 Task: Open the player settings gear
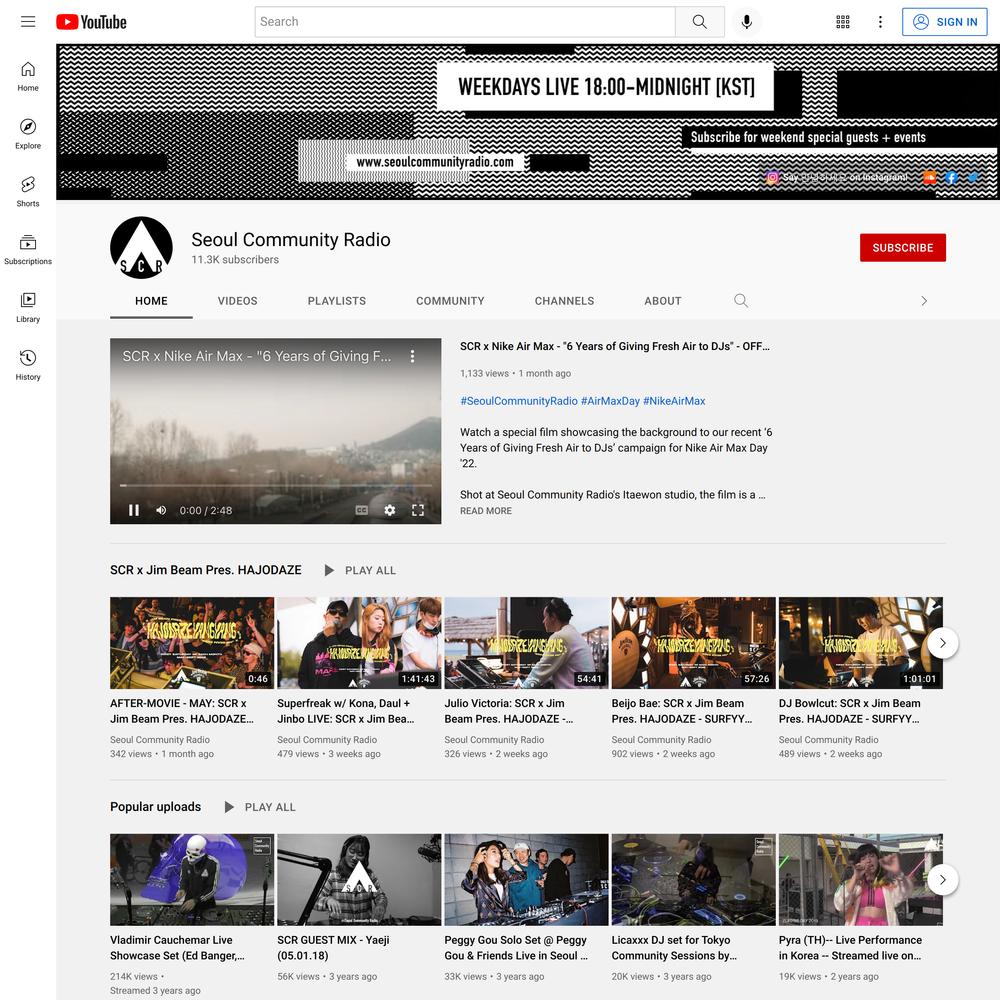pos(390,510)
